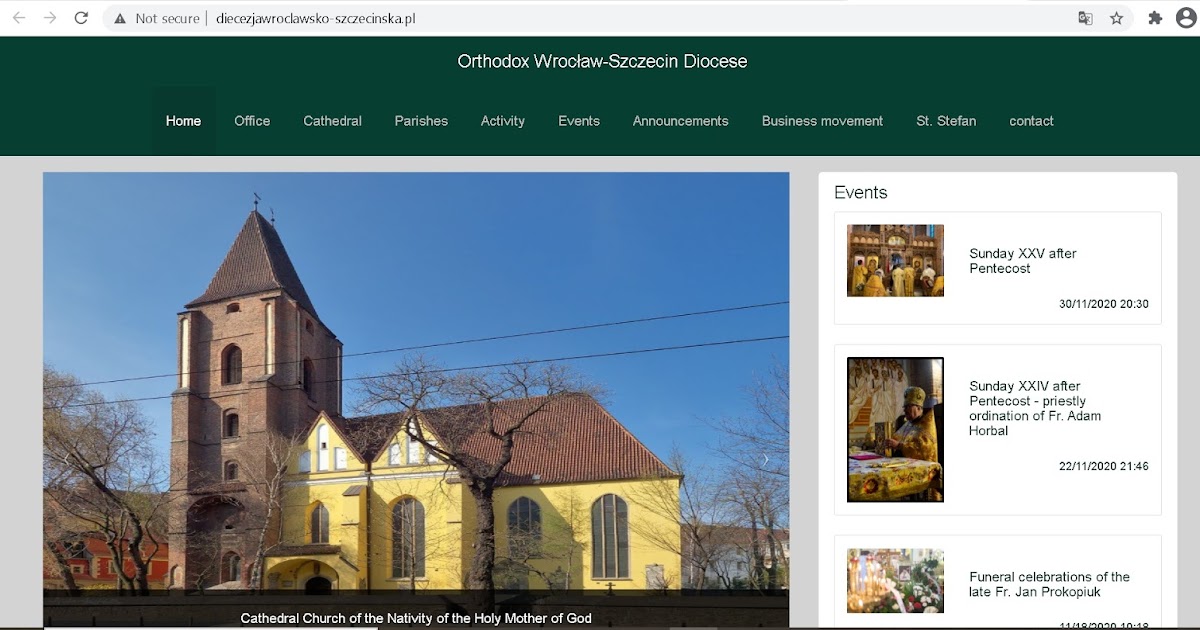Click the bookmark star icon

pos(1115,17)
